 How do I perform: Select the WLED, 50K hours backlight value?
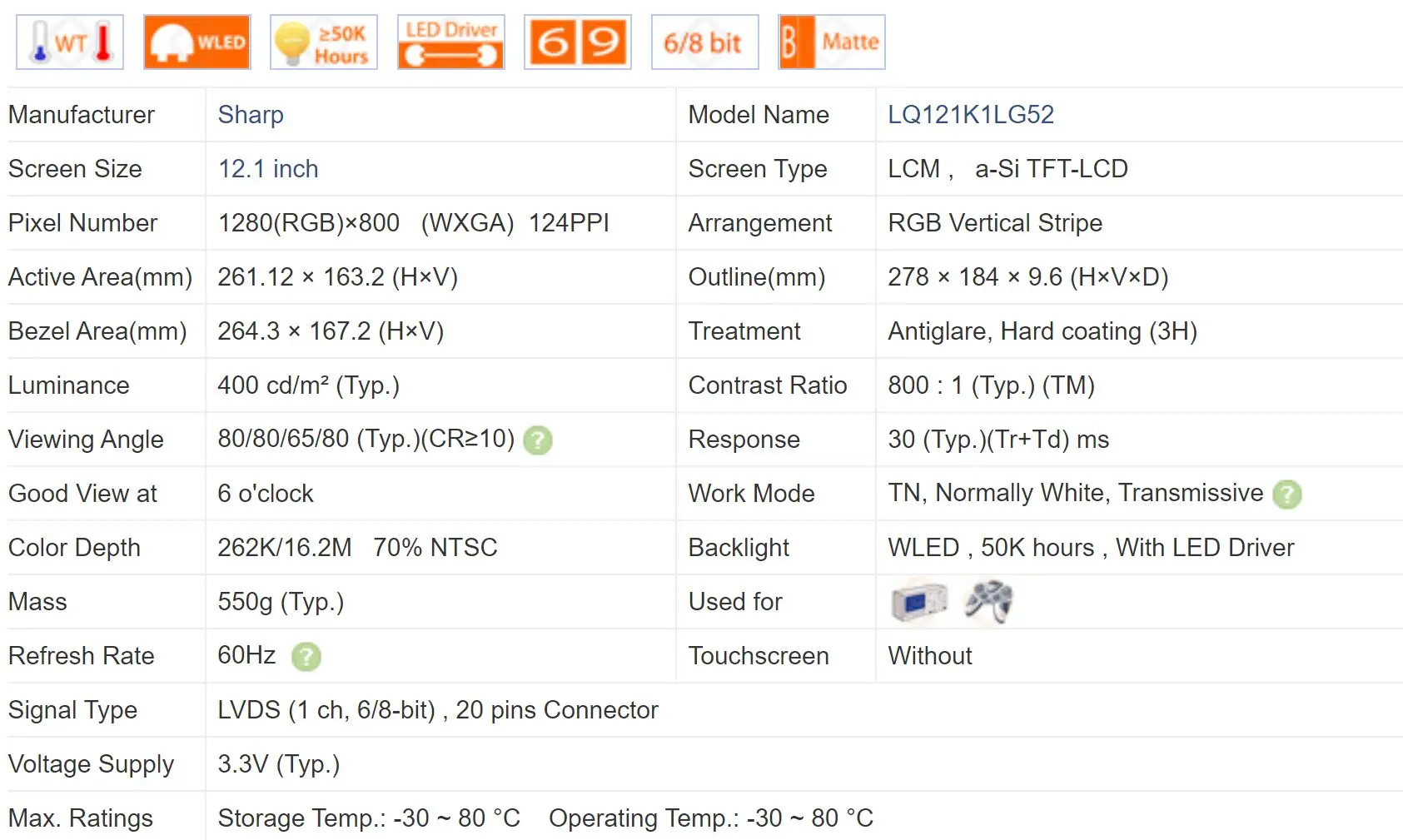coord(1092,548)
